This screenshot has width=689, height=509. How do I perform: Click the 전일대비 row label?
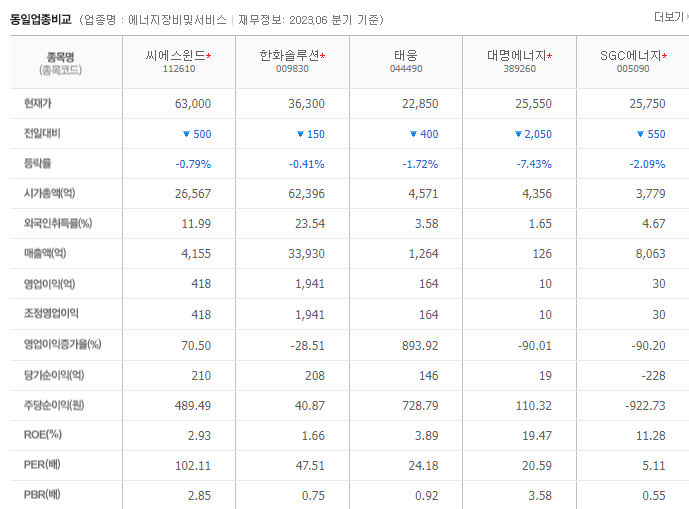(x=42, y=133)
